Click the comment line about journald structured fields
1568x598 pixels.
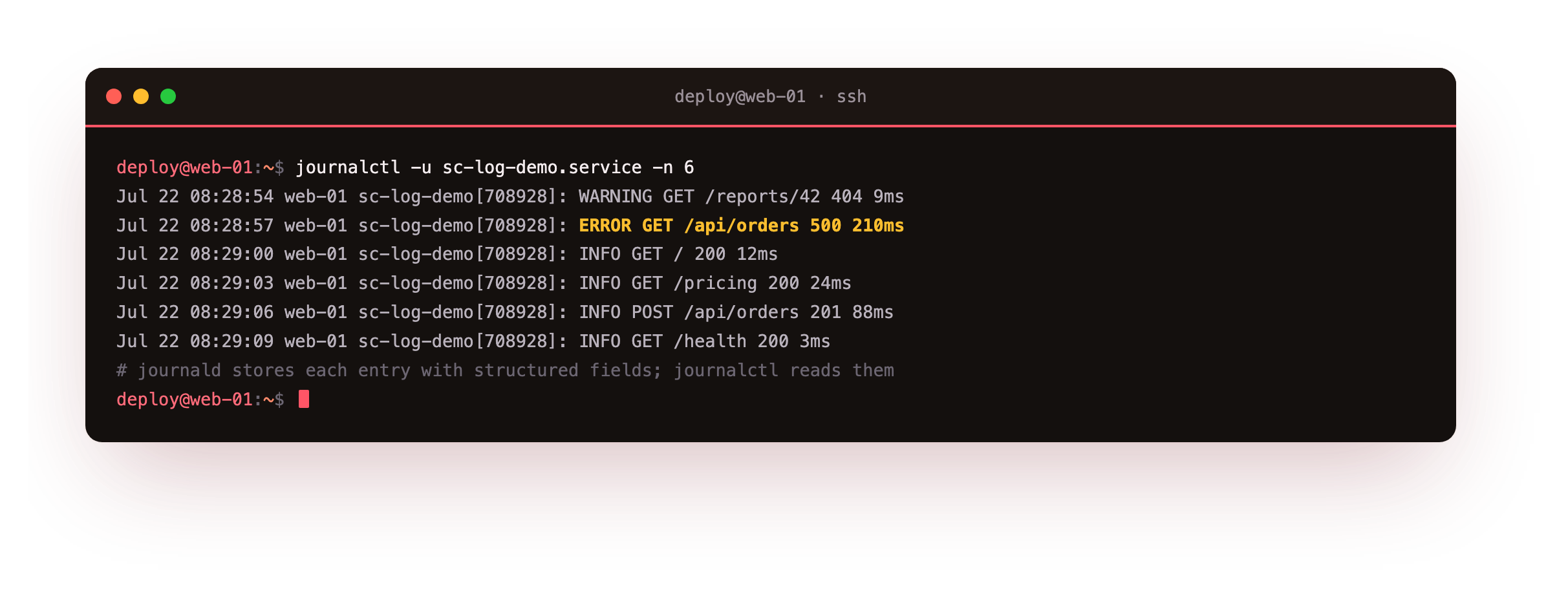click(x=505, y=370)
